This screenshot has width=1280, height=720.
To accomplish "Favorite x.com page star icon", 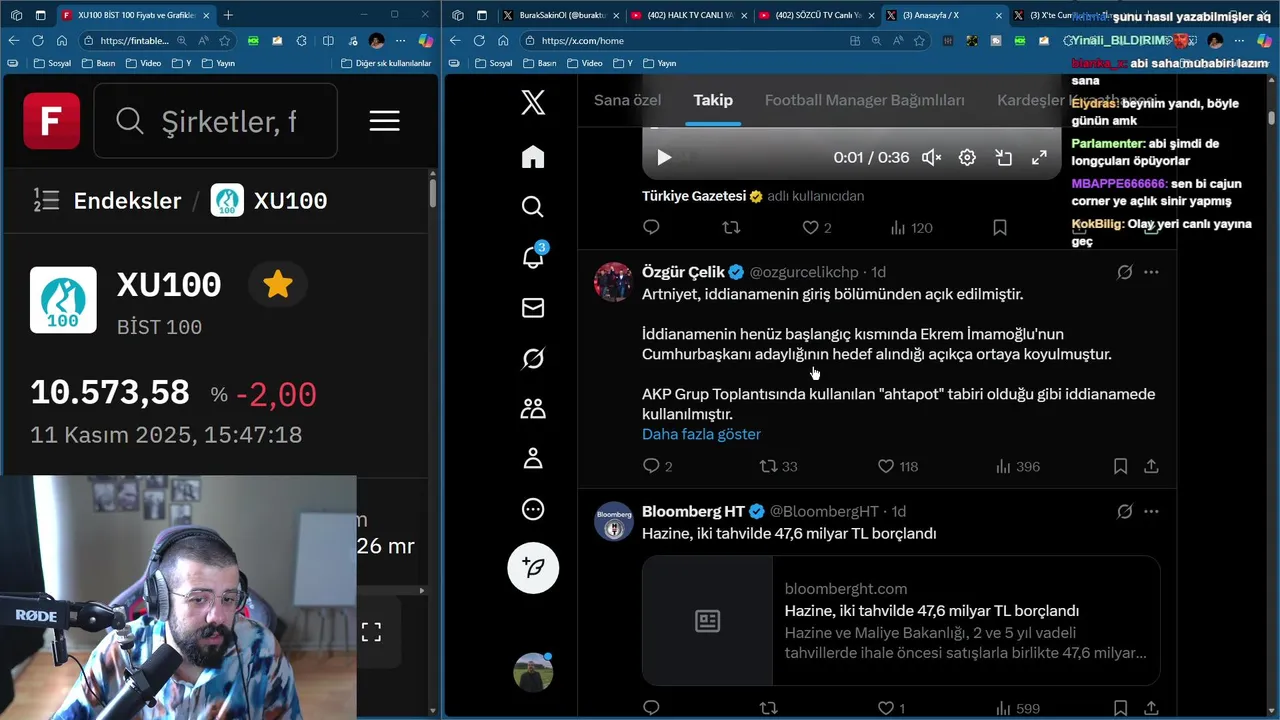I will click(x=919, y=40).
